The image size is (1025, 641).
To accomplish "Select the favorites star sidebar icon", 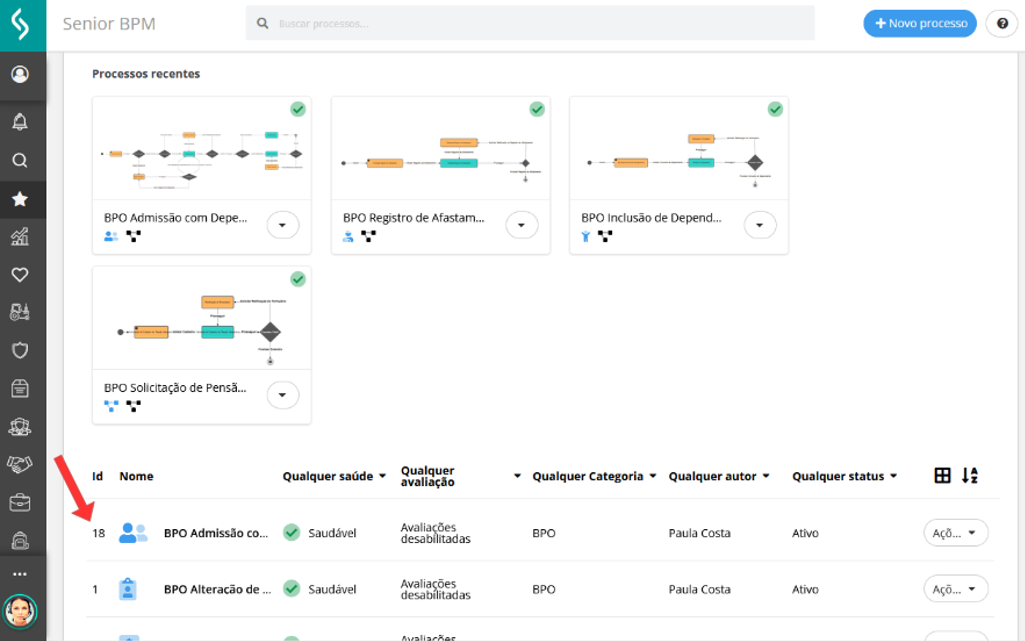I will click(19, 199).
